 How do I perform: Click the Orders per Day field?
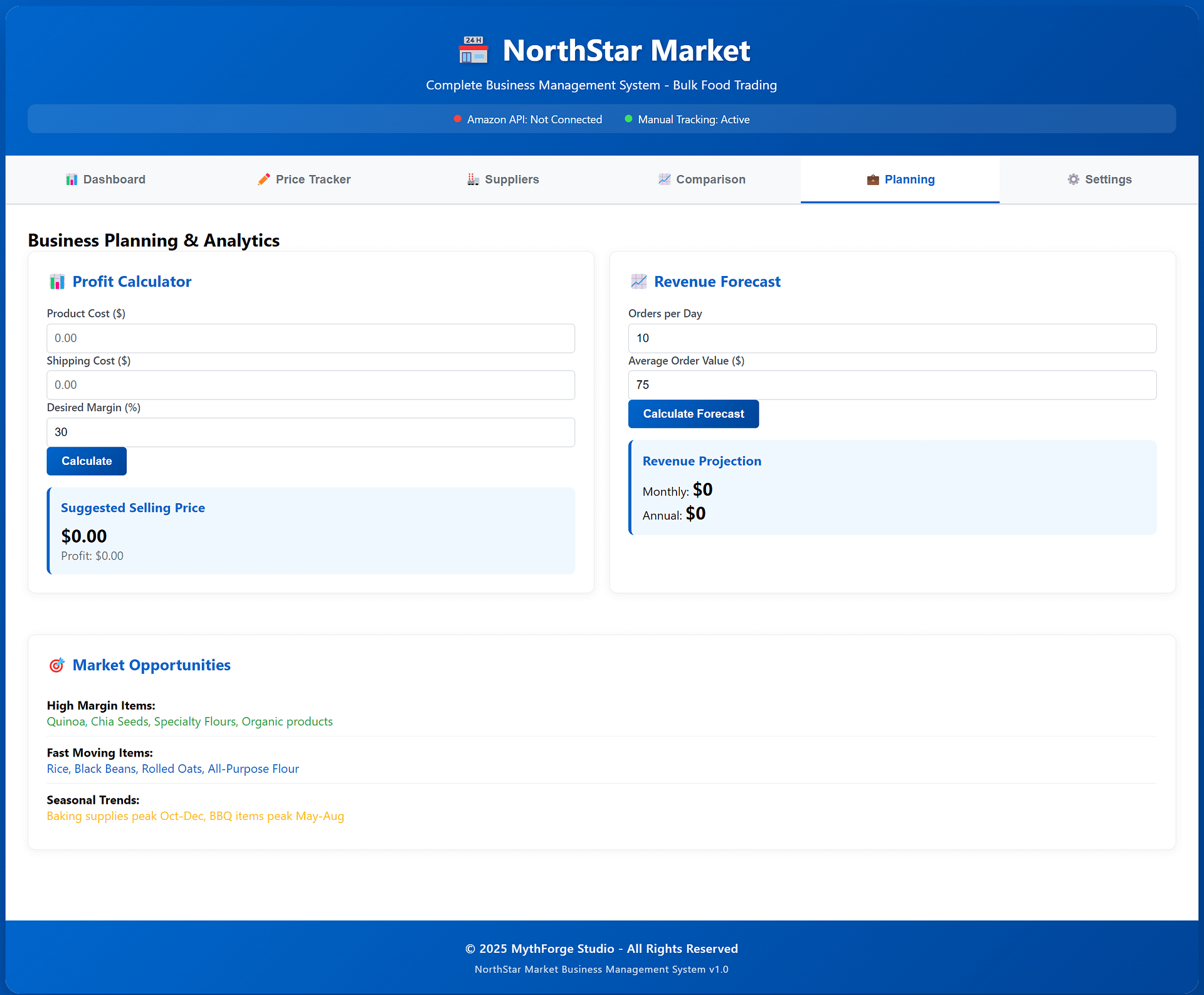[x=892, y=338]
